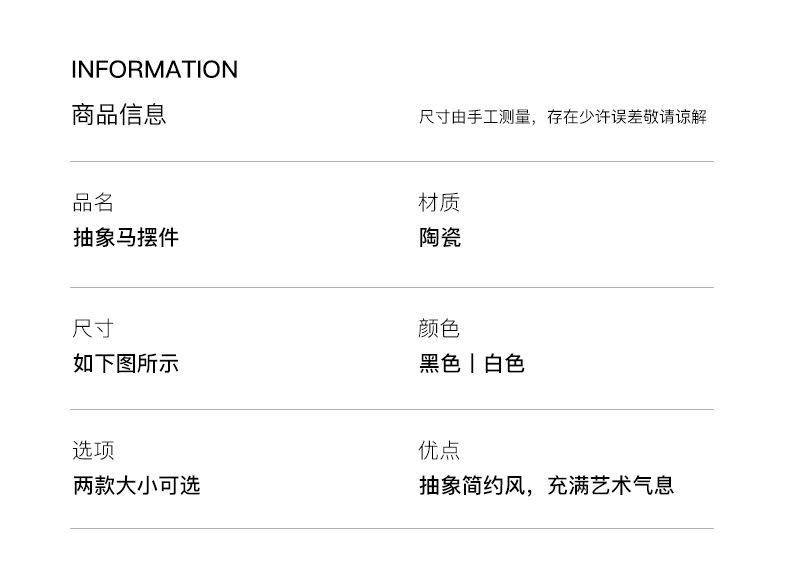Viewport: 790px width, 576px height.
Task: Click the divider line directly below 商品信息 header
Action: 392,161
